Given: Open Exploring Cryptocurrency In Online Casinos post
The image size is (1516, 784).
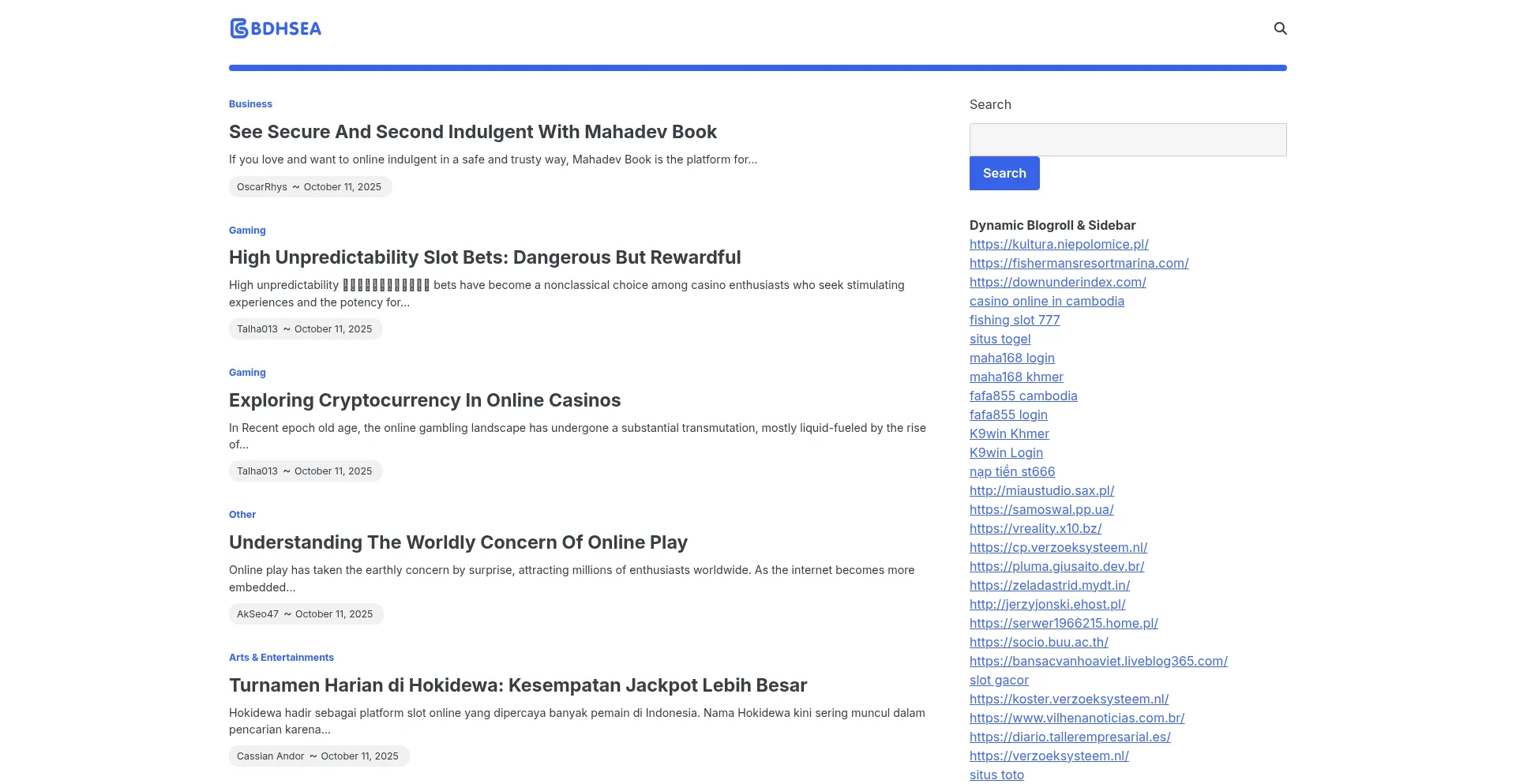Looking at the screenshot, I should click(x=424, y=400).
